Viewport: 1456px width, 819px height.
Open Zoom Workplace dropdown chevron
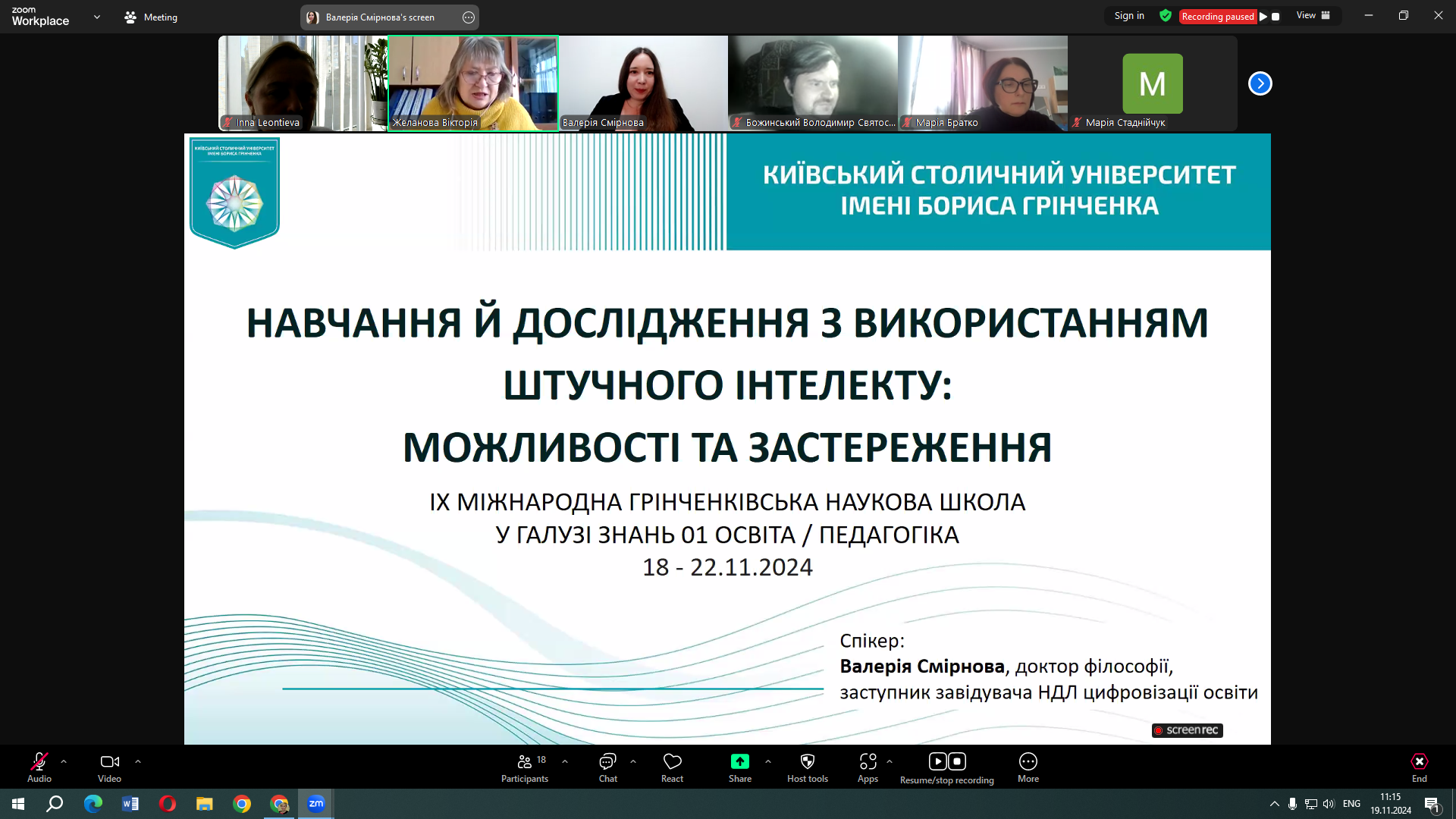[97, 17]
